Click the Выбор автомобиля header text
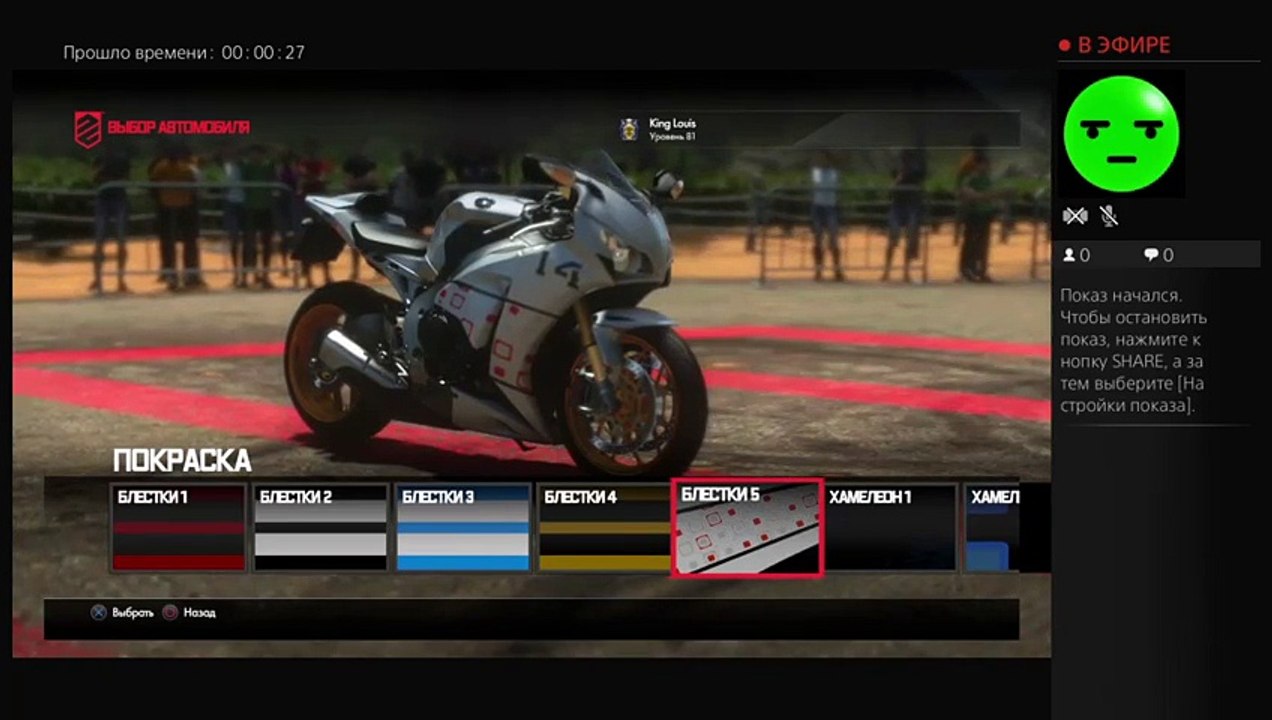The height and width of the screenshot is (720, 1272). [x=179, y=128]
